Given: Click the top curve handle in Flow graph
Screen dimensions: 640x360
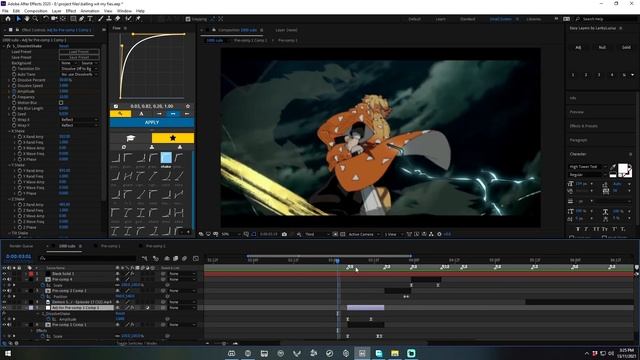Looking at the screenshot, I should pyautogui.click(x=133, y=34).
